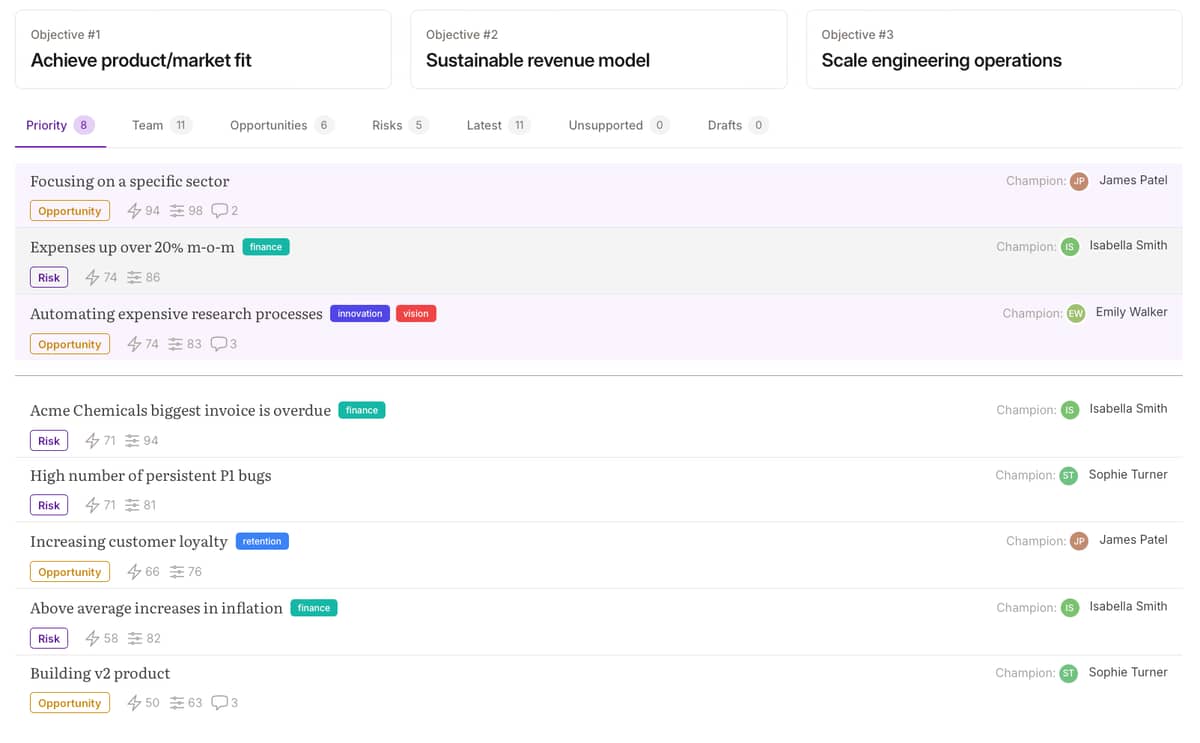
Task: Click Risk badge on P1 bugs row
Action: [49, 505]
